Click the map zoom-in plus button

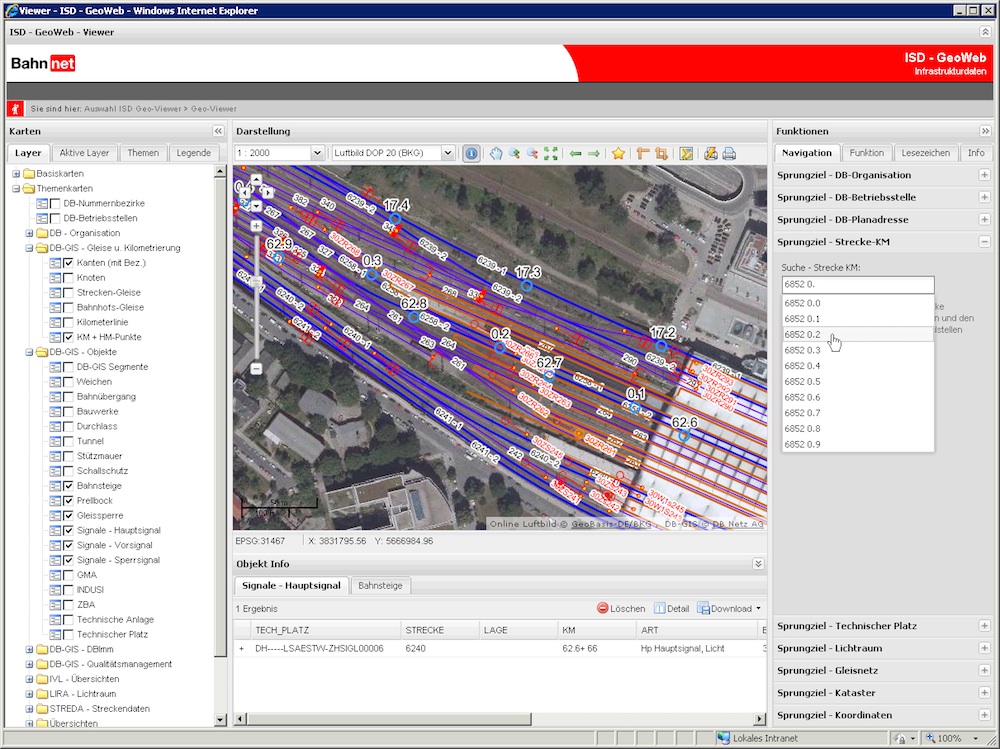pyautogui.click(x=256, y=226)
